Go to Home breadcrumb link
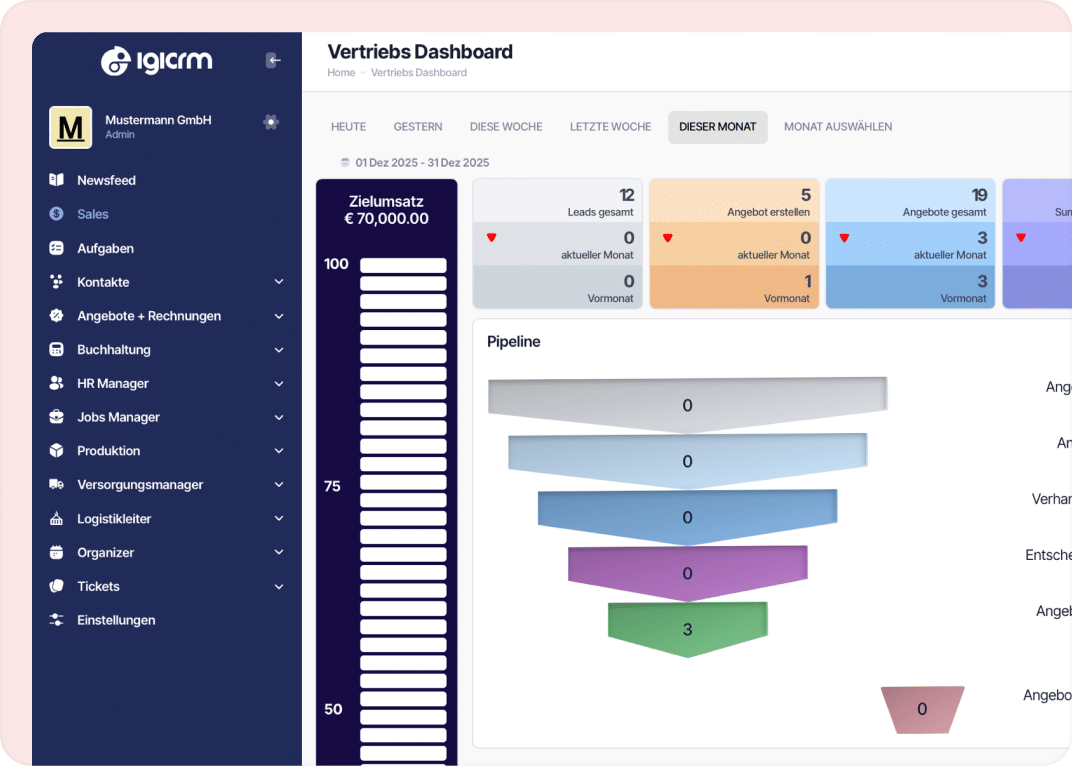Image resolution: width=1072 pixels, height=766 pixels. pos(341,72)
